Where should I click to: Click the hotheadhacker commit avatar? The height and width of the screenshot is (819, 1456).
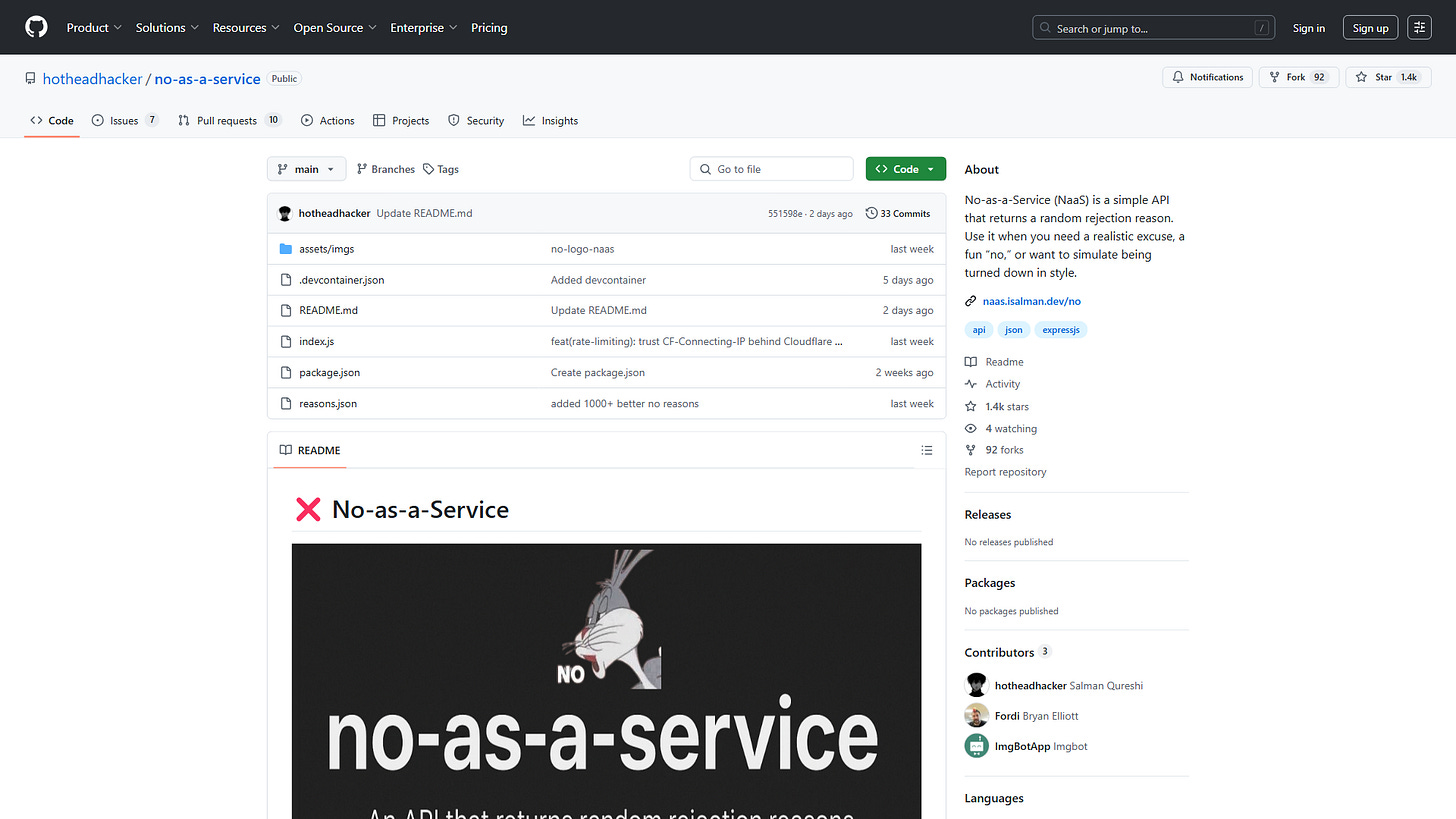(x=285, y=213)
